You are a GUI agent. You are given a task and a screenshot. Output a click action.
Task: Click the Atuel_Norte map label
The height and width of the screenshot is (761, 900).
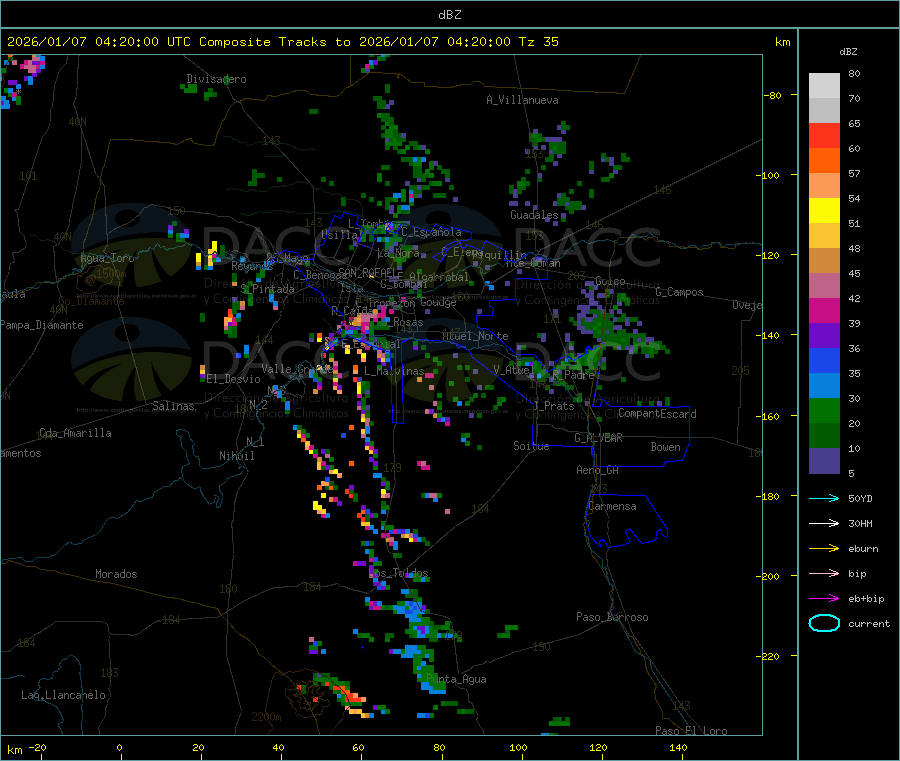click(475, 336)
